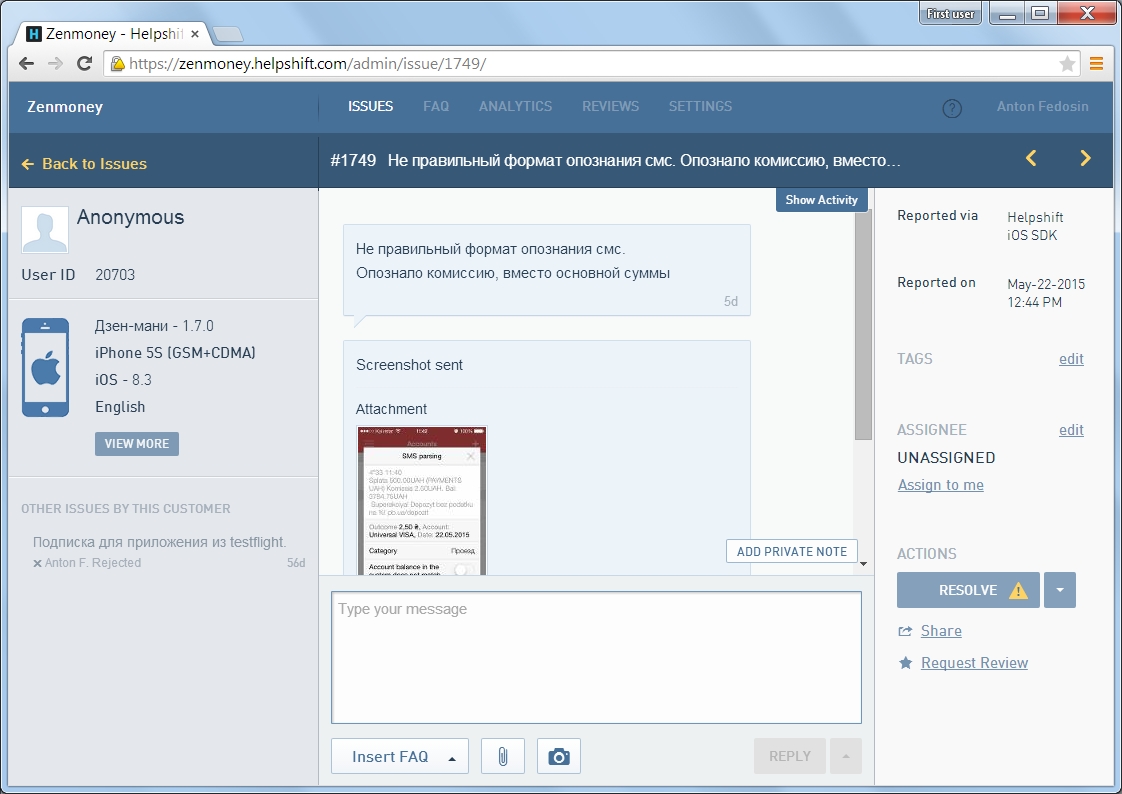Viewport: 1122px width, 794px height.
Task: Click the browser forward arrow
Action: 55,64
